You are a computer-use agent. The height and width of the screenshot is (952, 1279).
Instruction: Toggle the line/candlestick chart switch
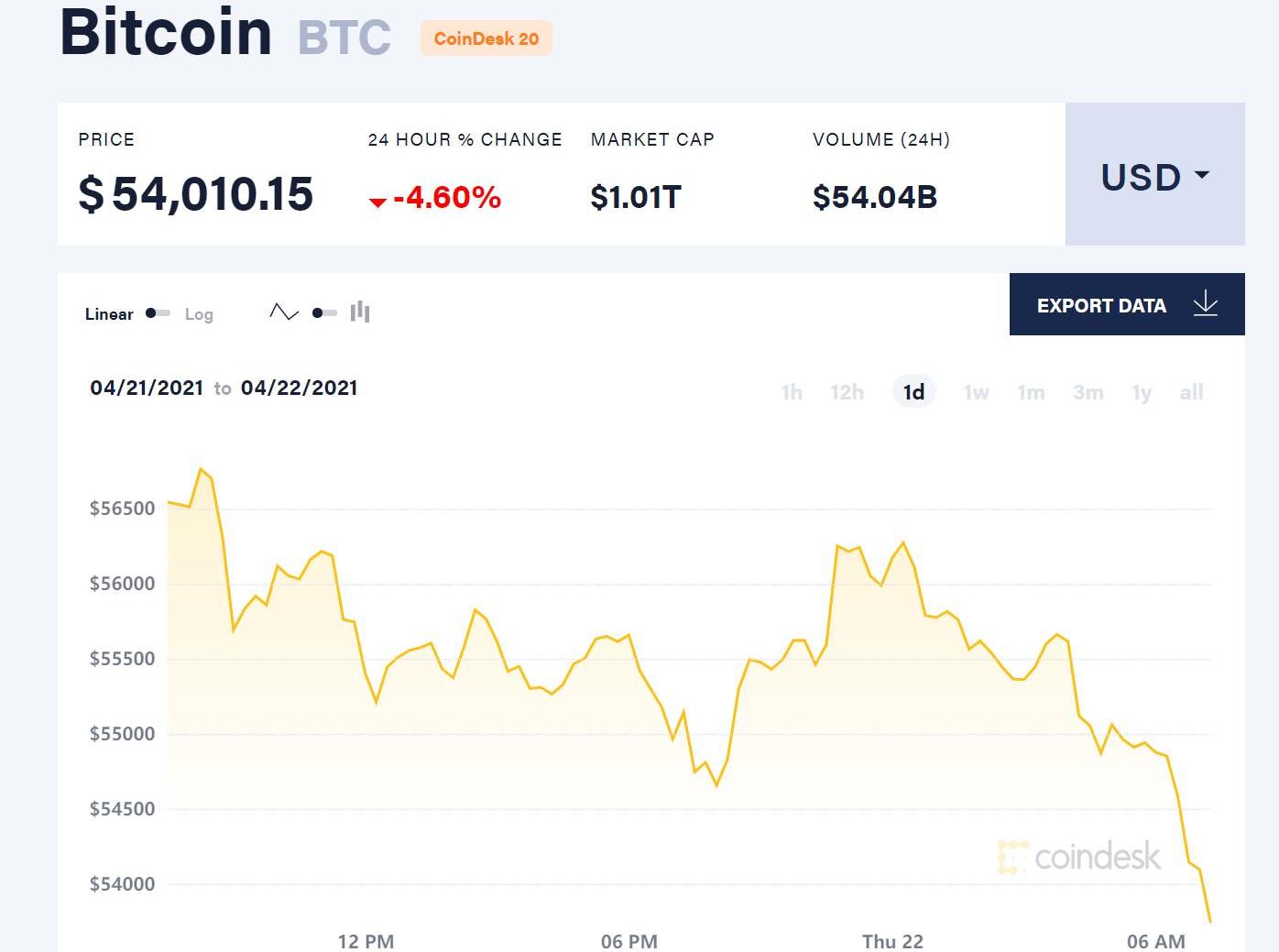324,313
